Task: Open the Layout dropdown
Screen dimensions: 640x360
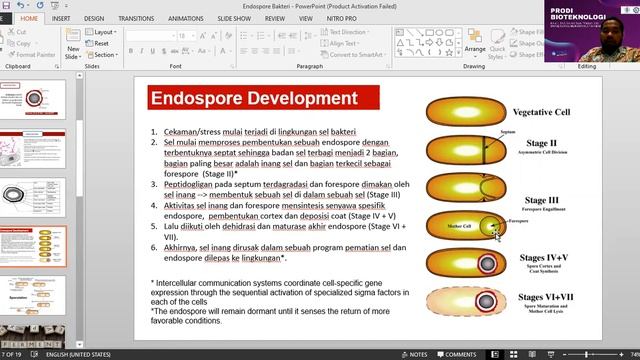Action: click(x=101, y=32)
